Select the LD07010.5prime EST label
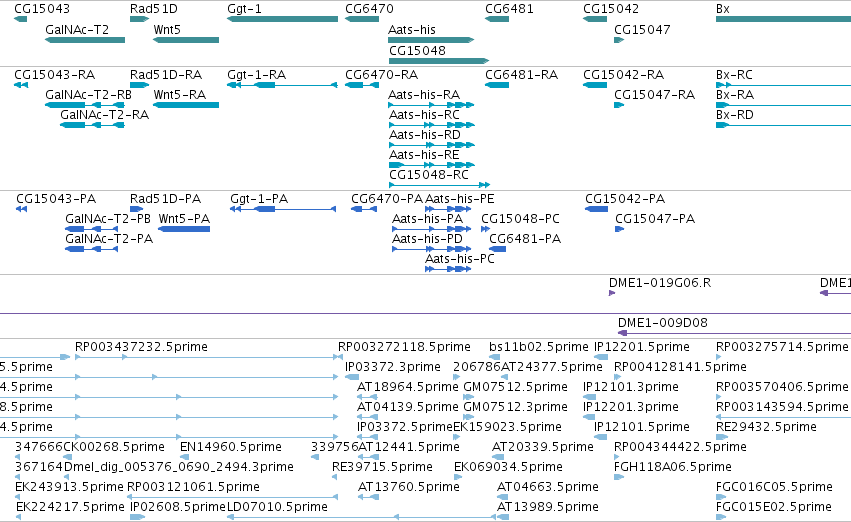Image resolution: width=851 pixels, height=522 pixels. pos(277,507)
